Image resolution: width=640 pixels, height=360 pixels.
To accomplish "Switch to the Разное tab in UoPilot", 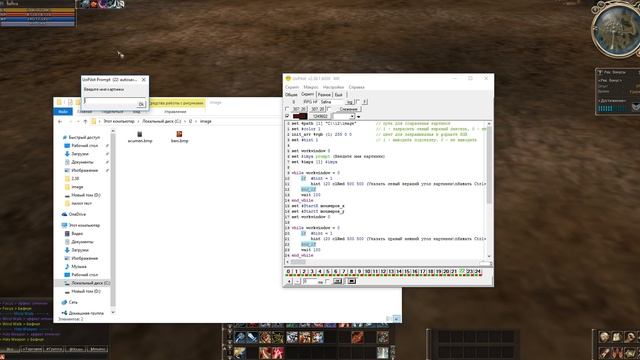I will coord(324,95).
